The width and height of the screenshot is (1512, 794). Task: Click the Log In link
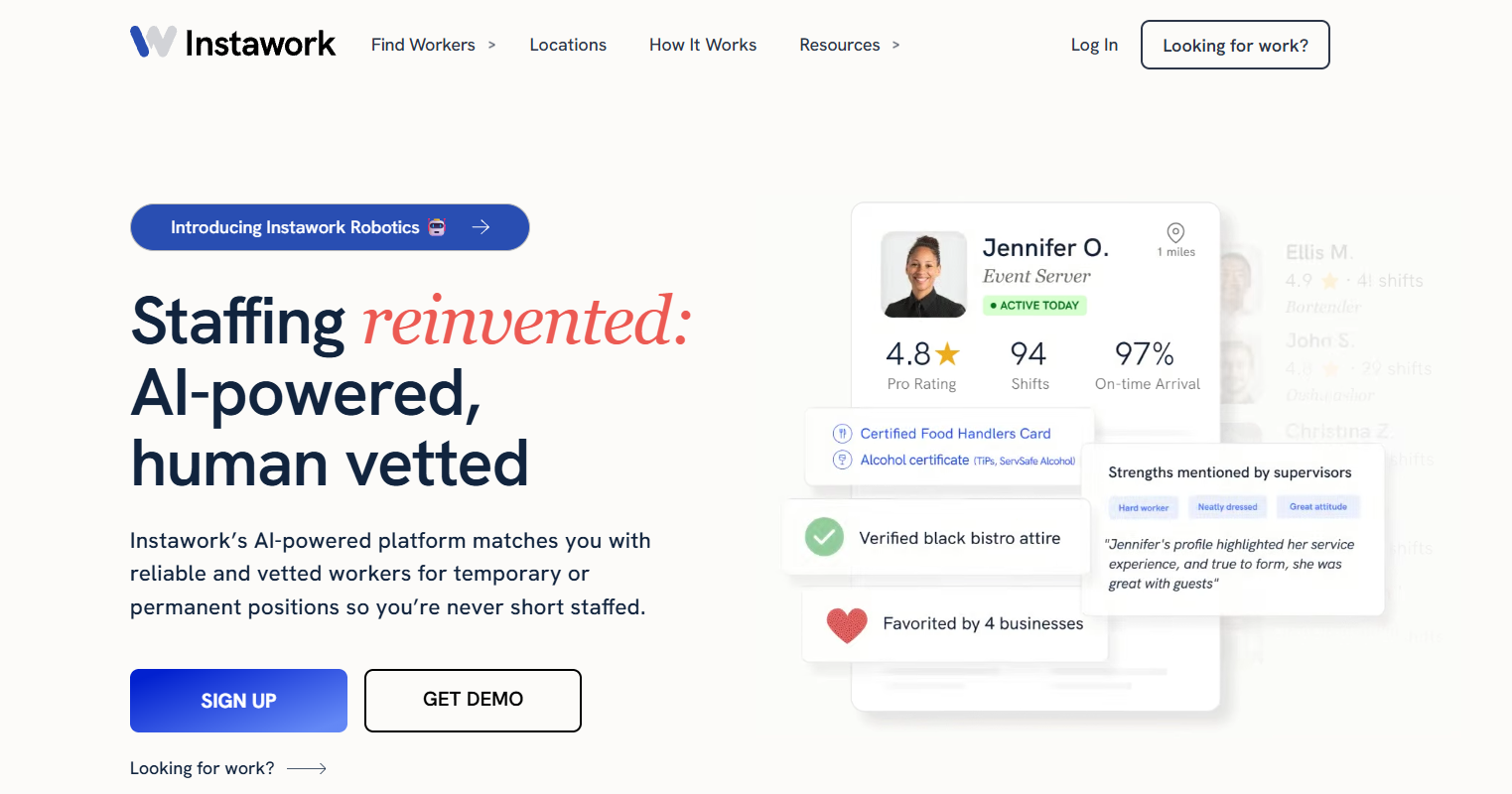click(x=1094, y=45)
